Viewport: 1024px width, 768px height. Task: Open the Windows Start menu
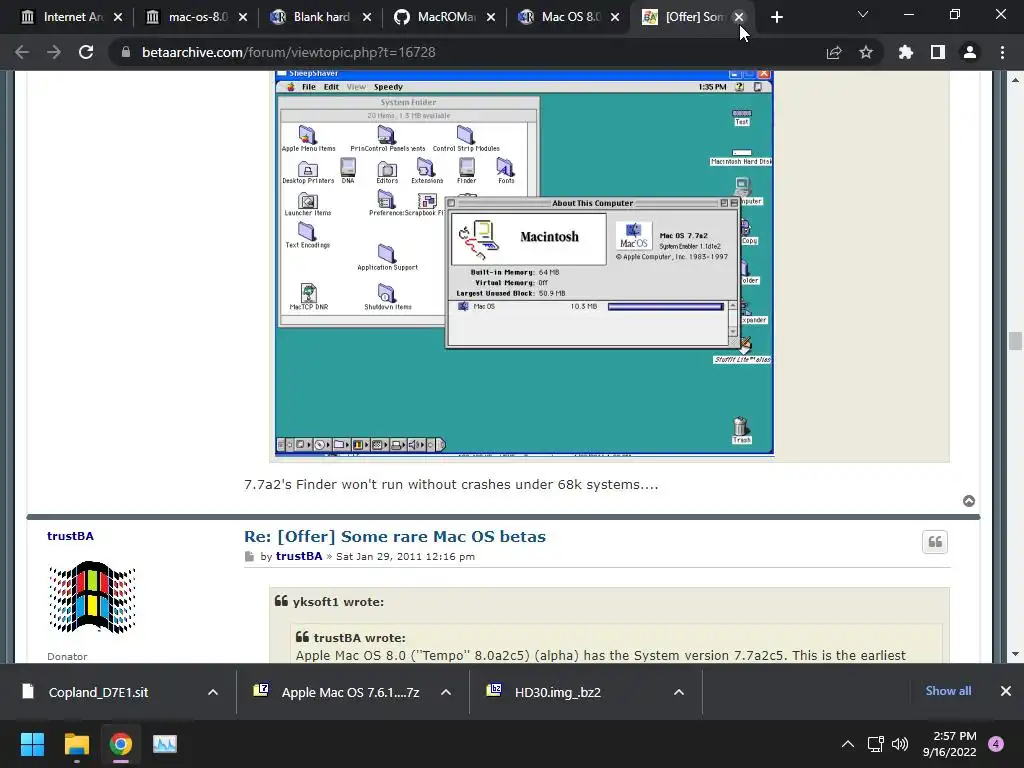click(32, 744)
